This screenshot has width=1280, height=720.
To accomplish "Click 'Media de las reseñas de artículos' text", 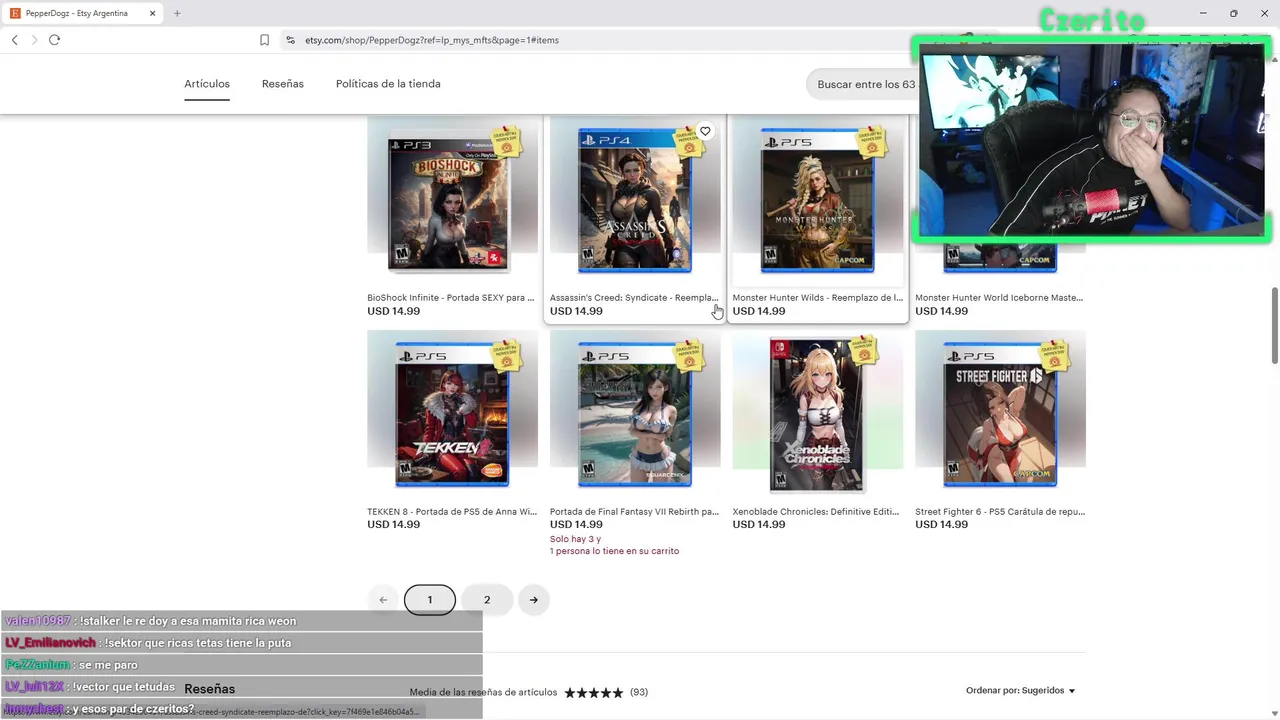I will click(483, 692).
